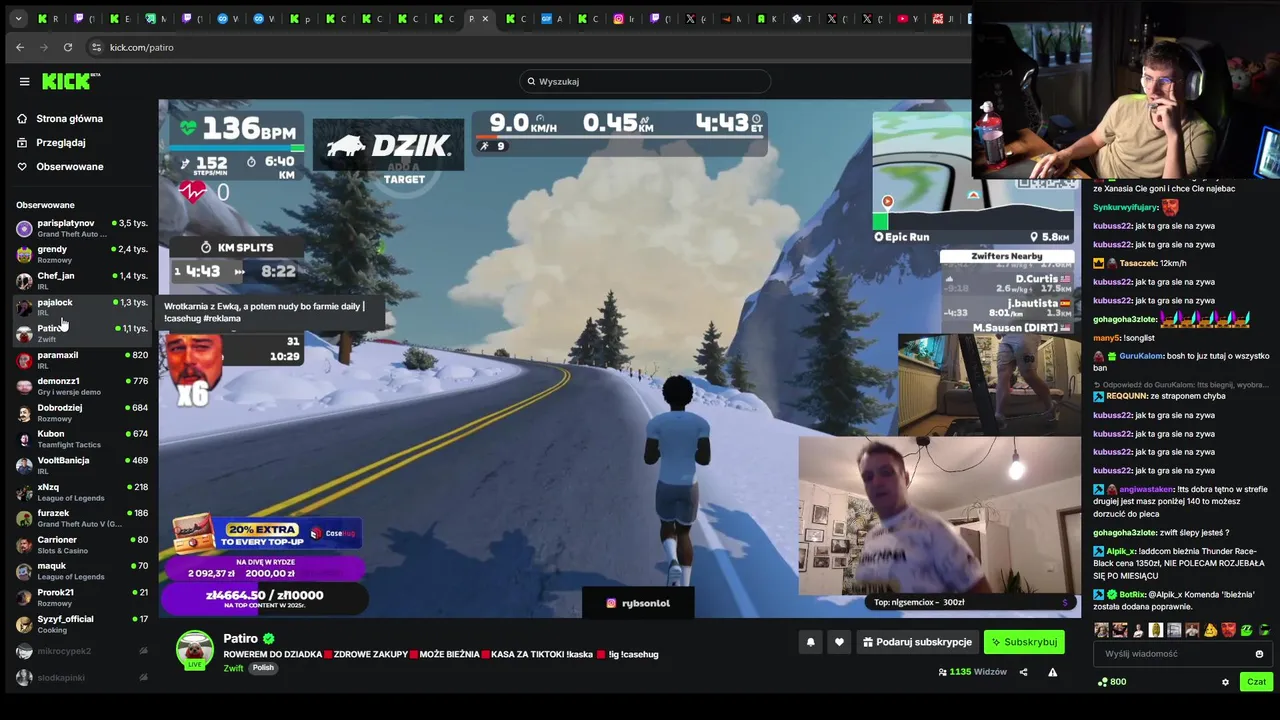
Task: Open Kubon Teamfight Tactics channel
Action: pyautogui.click(x=80, y=439)
